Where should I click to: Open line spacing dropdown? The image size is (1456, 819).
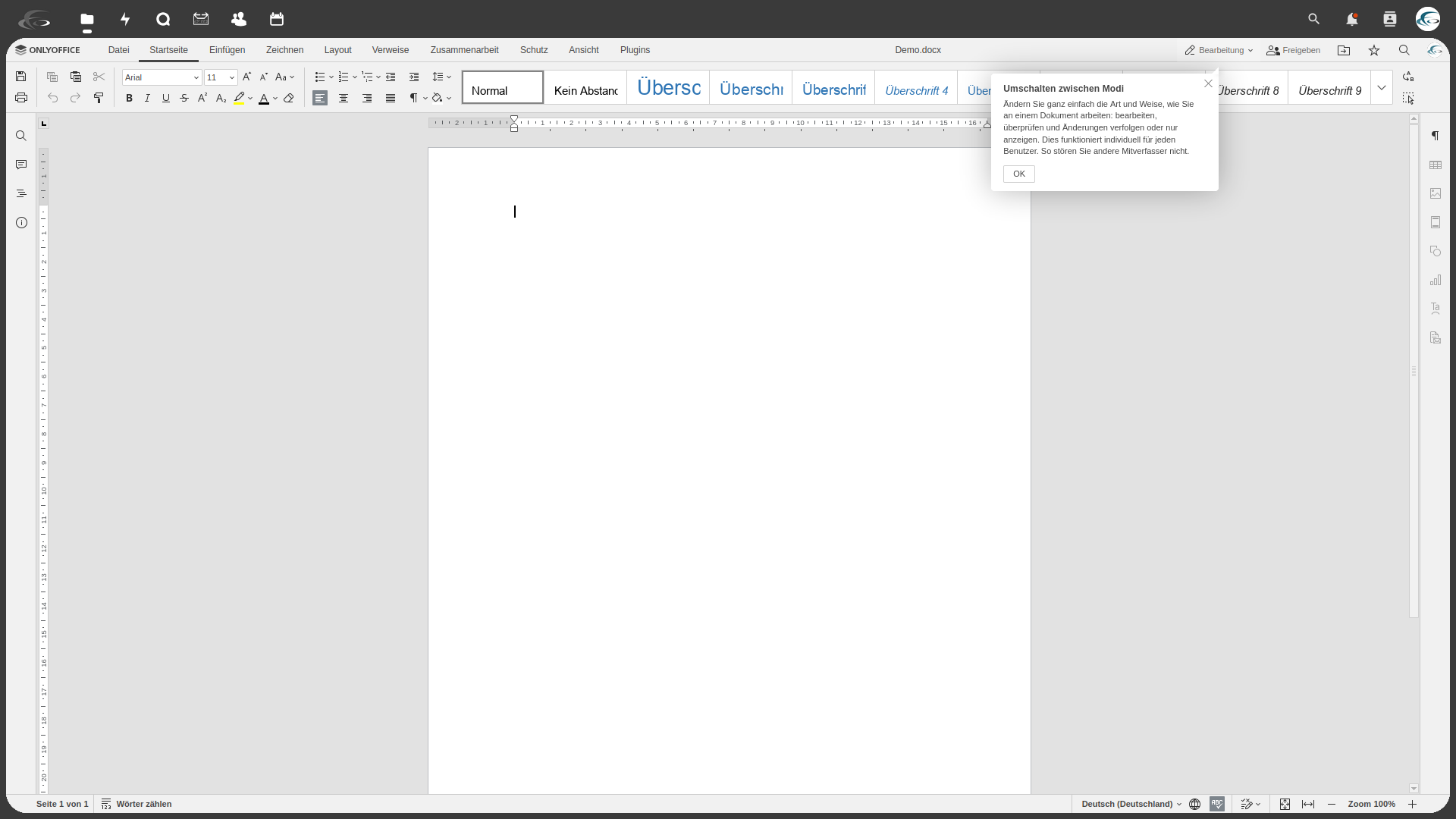pos(441,77)
